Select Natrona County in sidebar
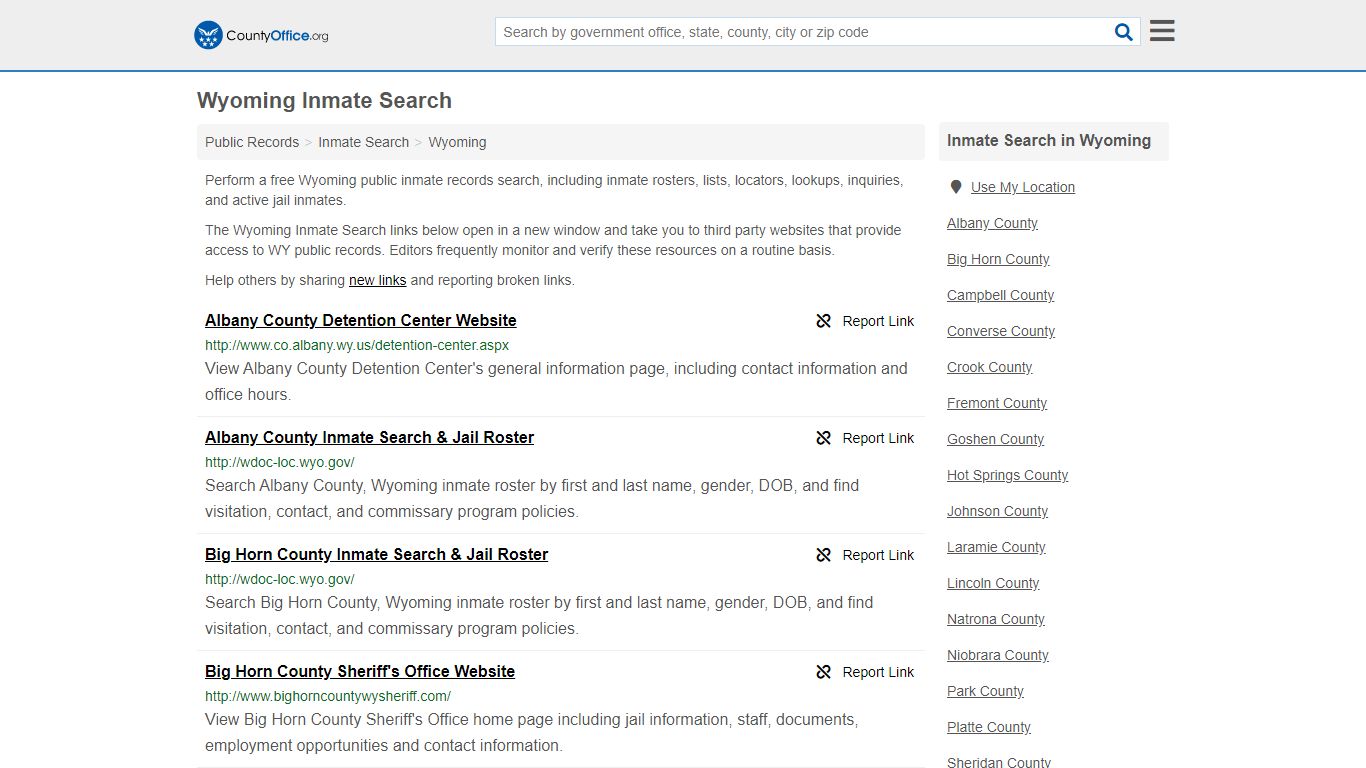The height and width of the screenshot is (768, 1366). [996, 619]
